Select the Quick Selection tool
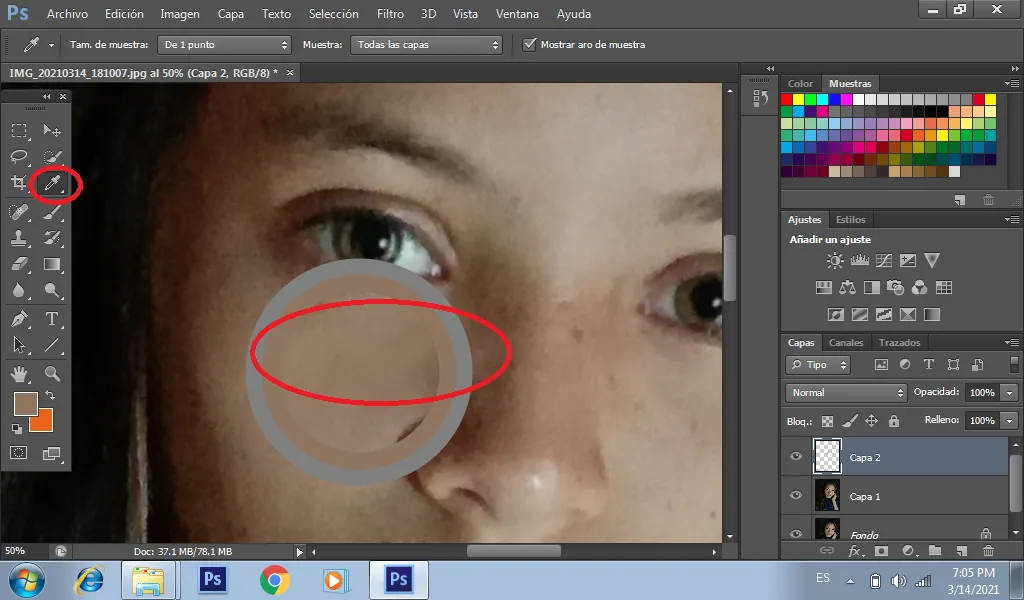This screenshot has height=600, width=1024. [x=52, y=157]
